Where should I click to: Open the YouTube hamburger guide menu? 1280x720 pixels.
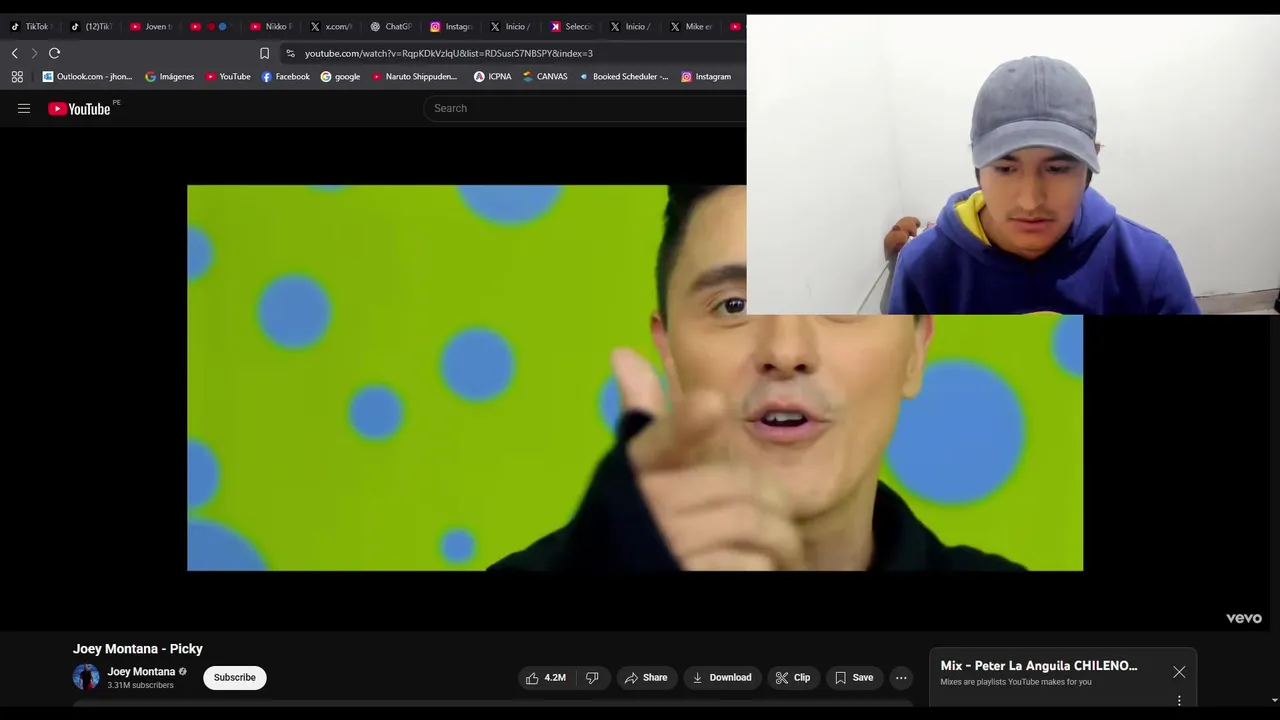click(x=24, y=108)
